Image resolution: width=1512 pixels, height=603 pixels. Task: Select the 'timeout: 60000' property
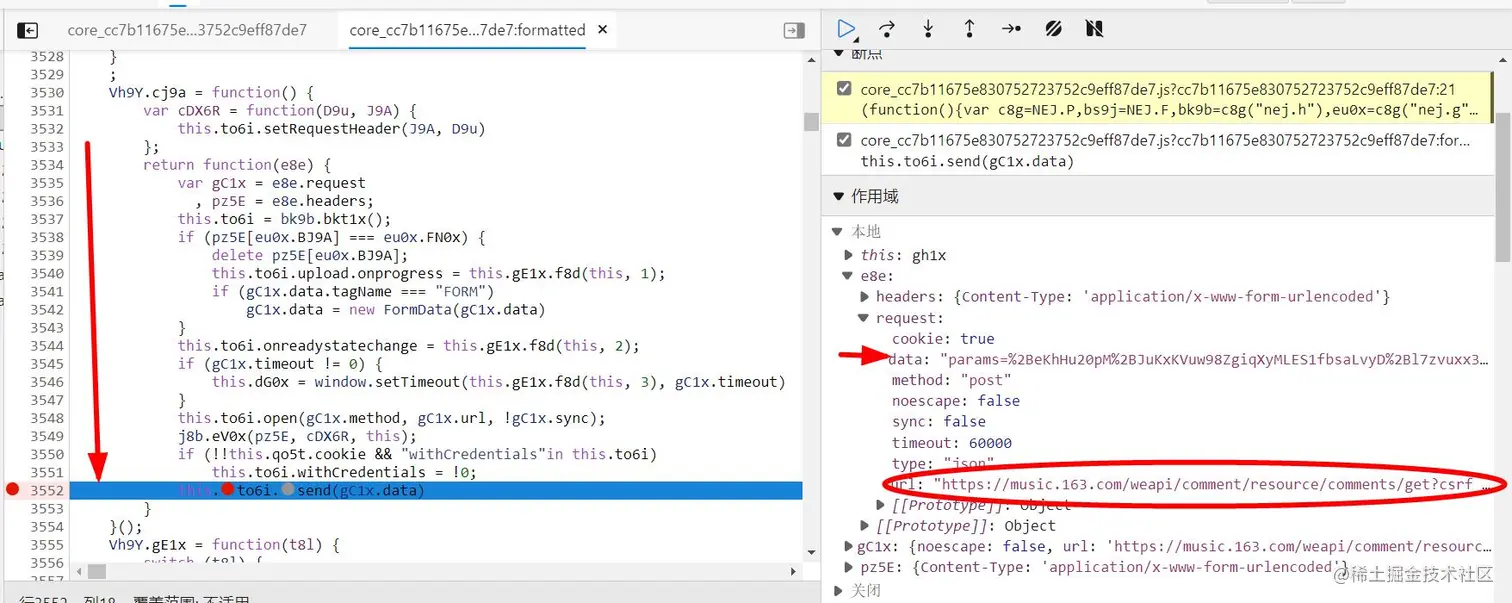(952, 443)
